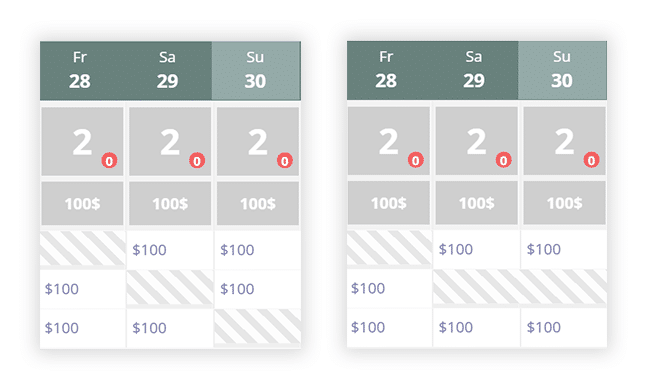Click the first-row $100 cell under Sa in left calendar

click(x=170, y=250)
